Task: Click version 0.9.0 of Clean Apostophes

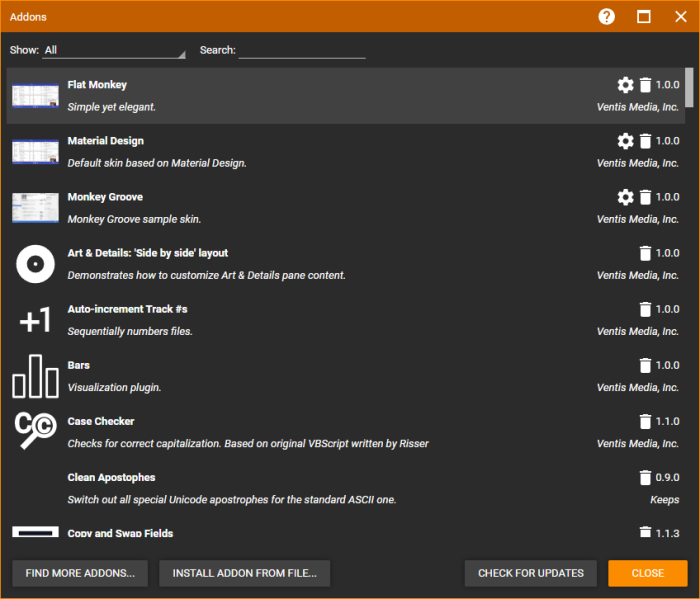Action: [667, 478]
